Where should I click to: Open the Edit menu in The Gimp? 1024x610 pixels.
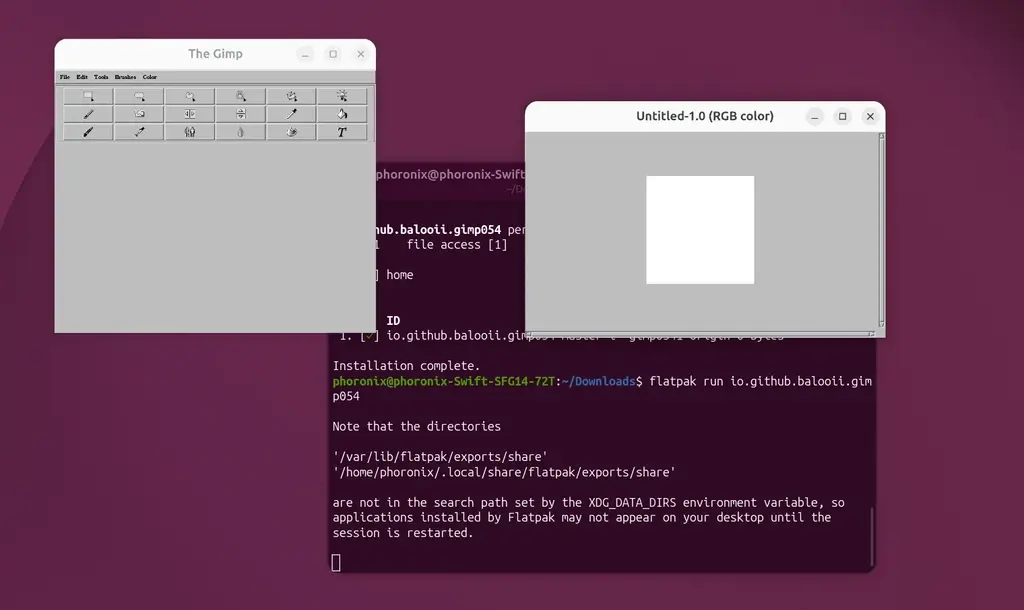point(82,77)
